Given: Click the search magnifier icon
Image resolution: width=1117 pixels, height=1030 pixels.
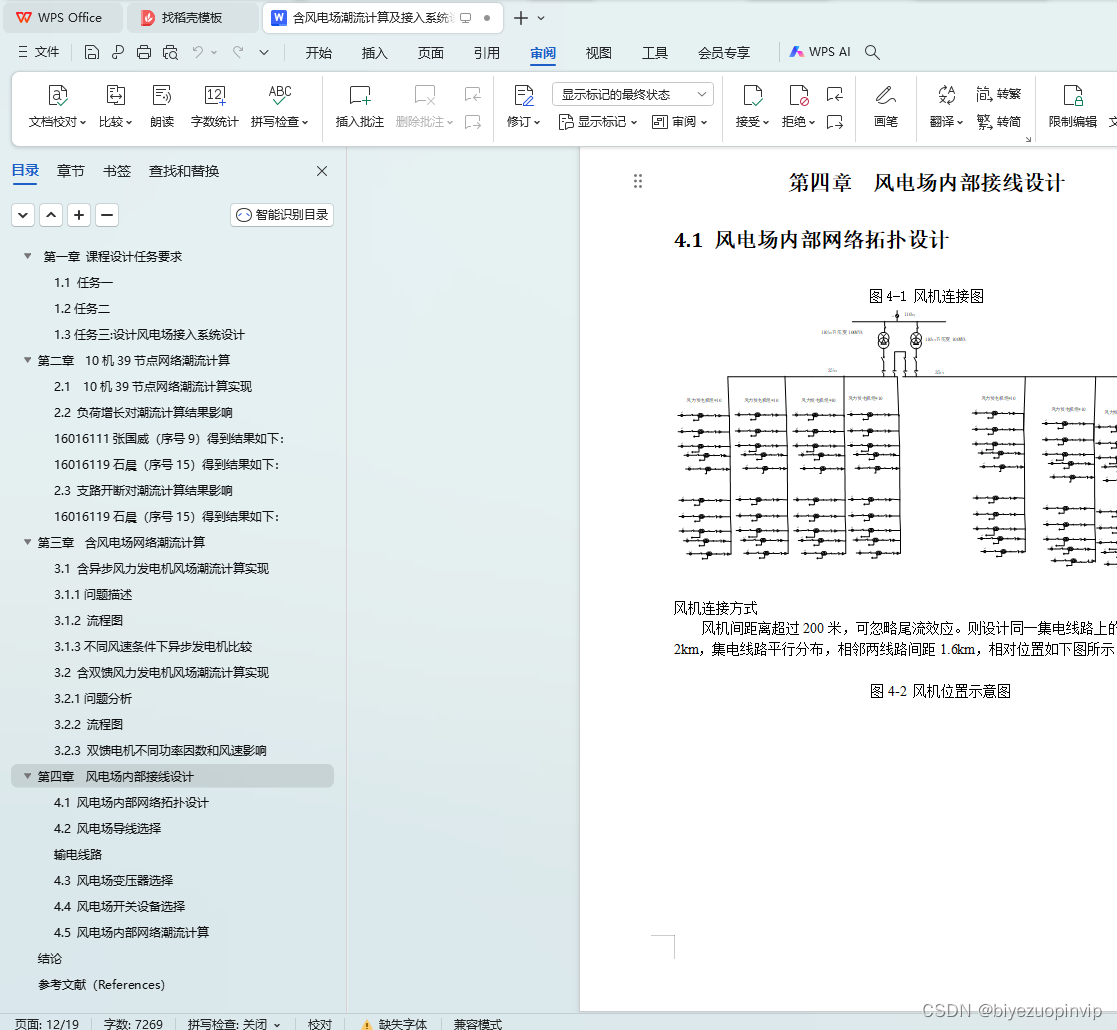Looking at the screenshot, I should pos(872,52).
